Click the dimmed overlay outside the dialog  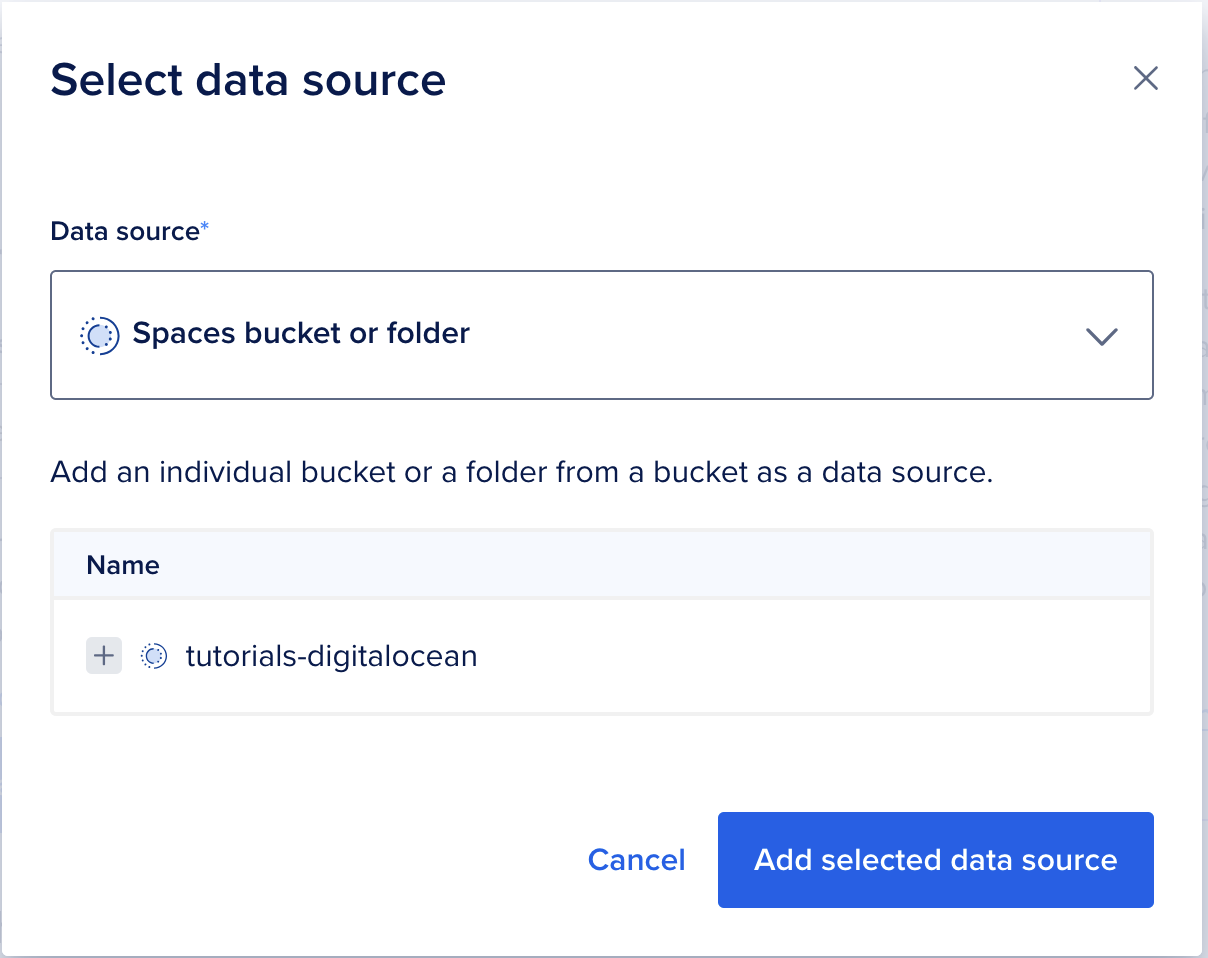pos(1205,500)
